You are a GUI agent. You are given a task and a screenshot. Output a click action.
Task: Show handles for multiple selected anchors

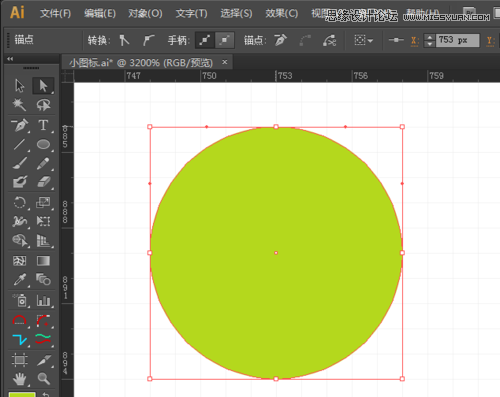(x=205, y=40)
